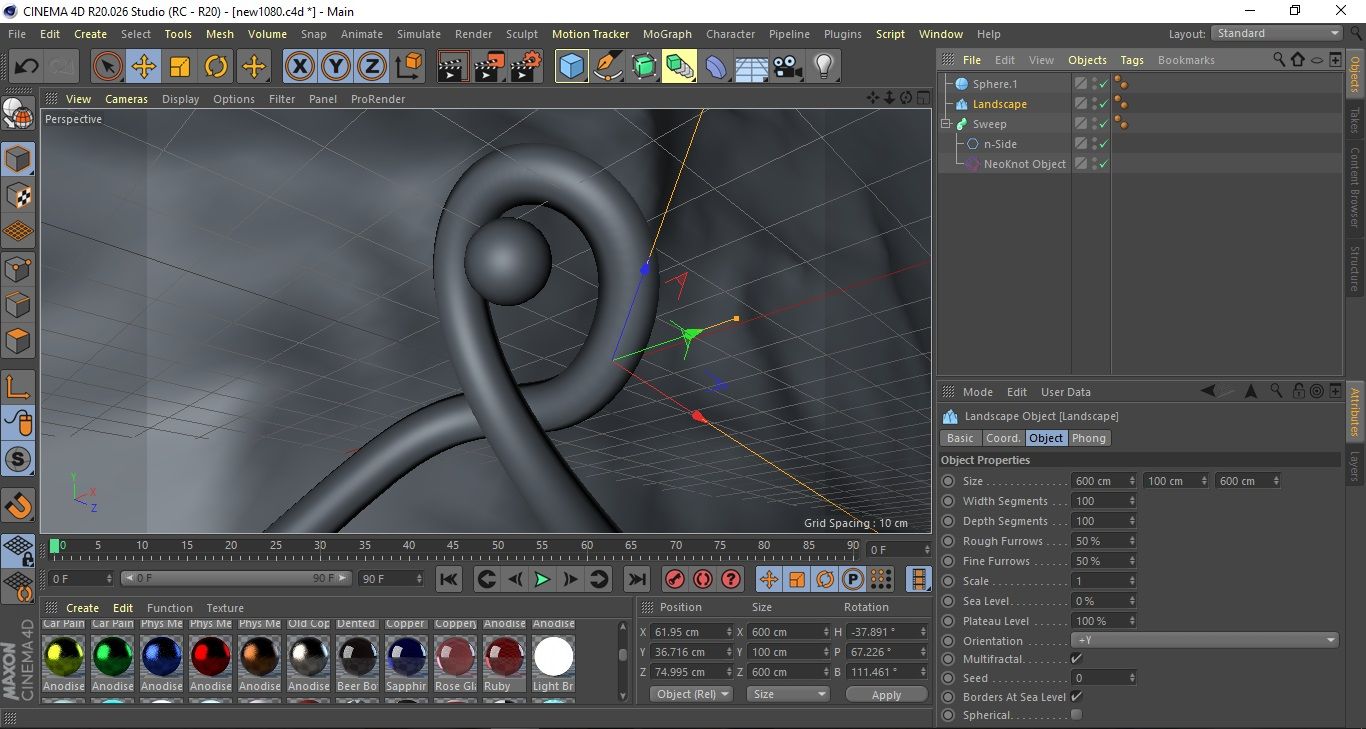Switch to Texture mode icon

18,195
